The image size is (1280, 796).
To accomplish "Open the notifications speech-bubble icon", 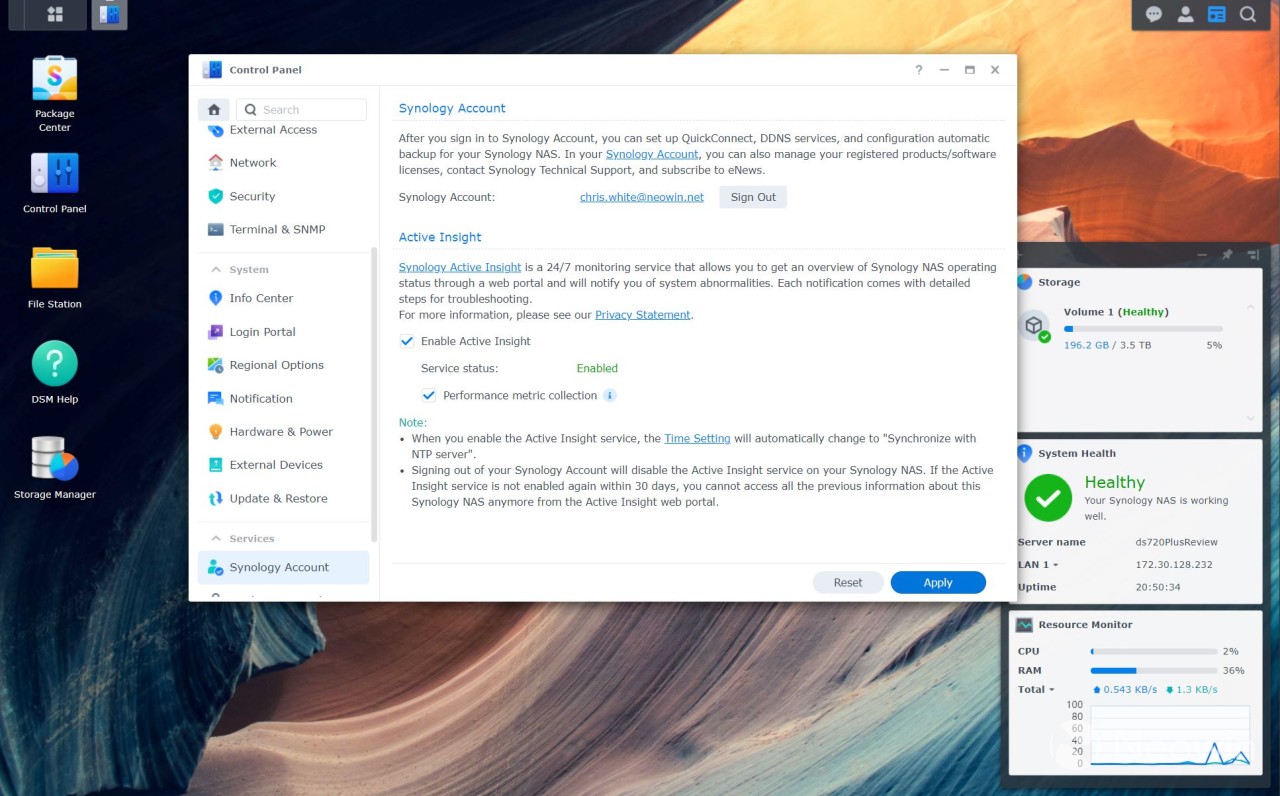I will [x=1154, y=15].
